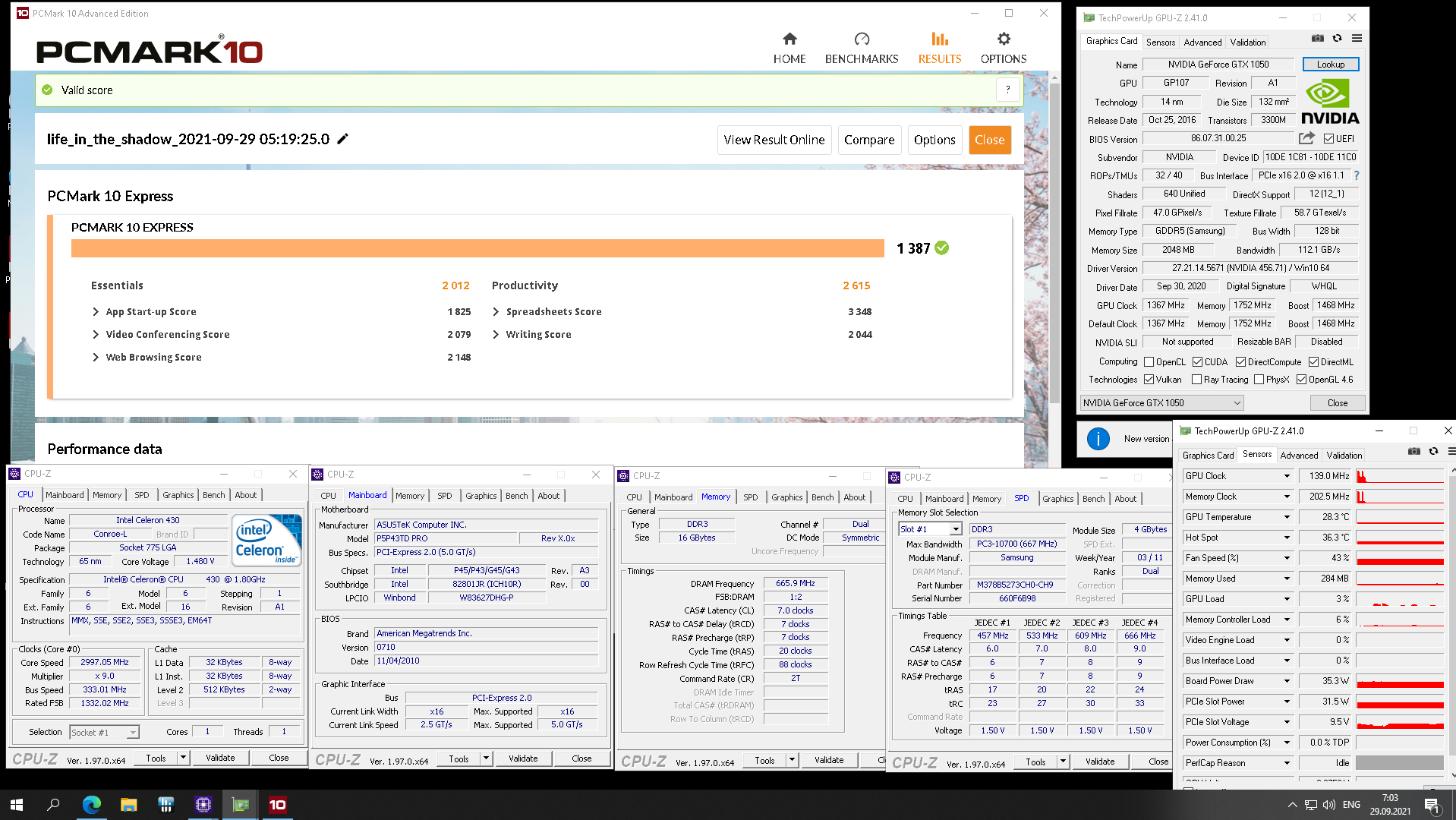This screenshot has width=1456, height=820.
Task: Open Windows search from taskbar
Action: [x=53, y=805]
